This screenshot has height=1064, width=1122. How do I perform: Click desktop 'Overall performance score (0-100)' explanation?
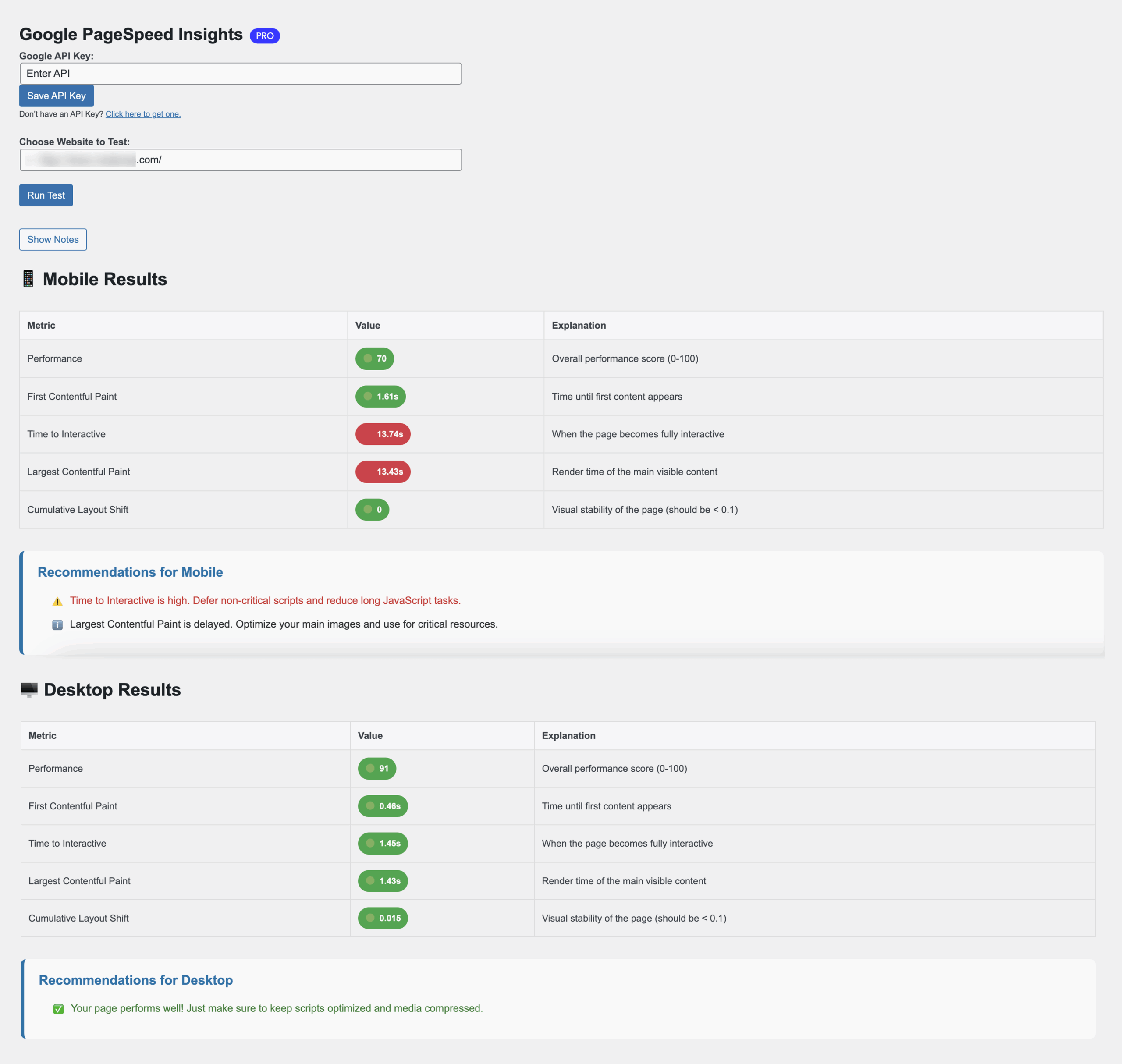[x=615, y=769]
